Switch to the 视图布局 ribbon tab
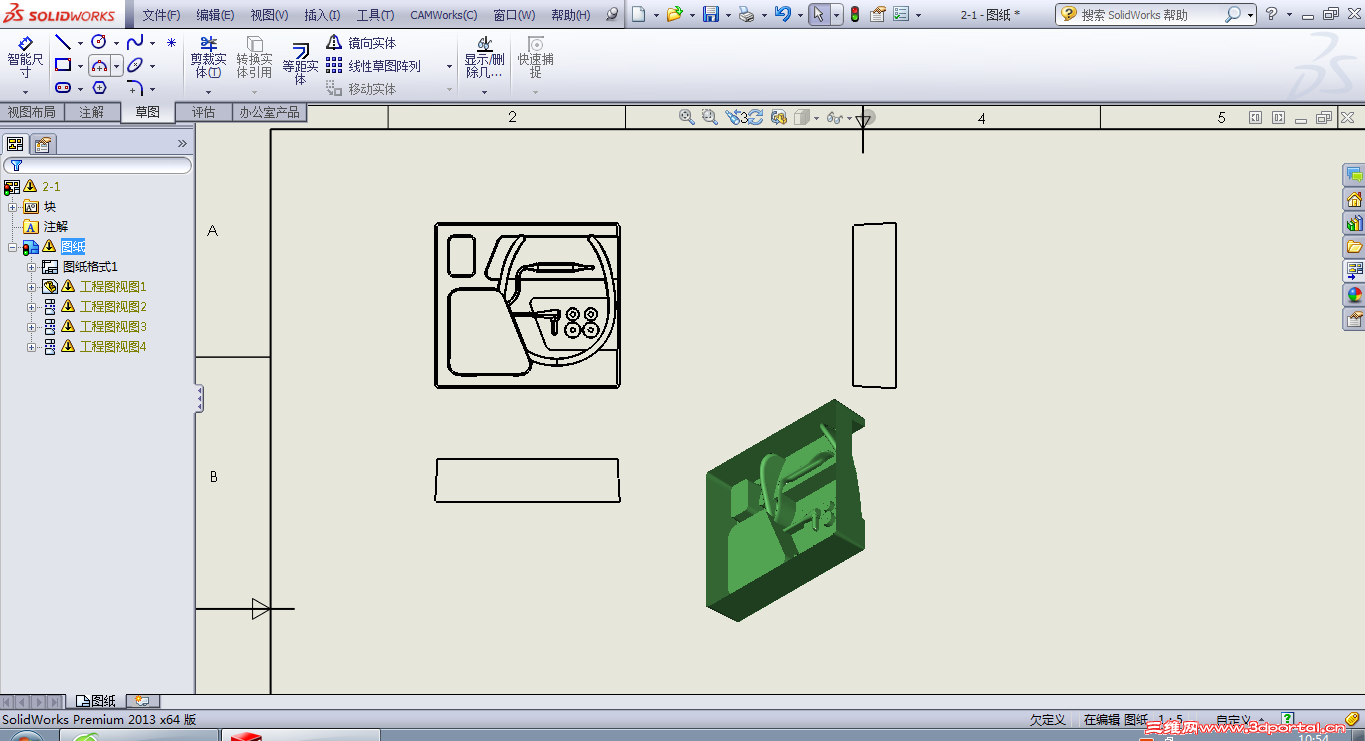Viewport: 1365px width, 741px height. pyautogui.click(x=31, y=112)
